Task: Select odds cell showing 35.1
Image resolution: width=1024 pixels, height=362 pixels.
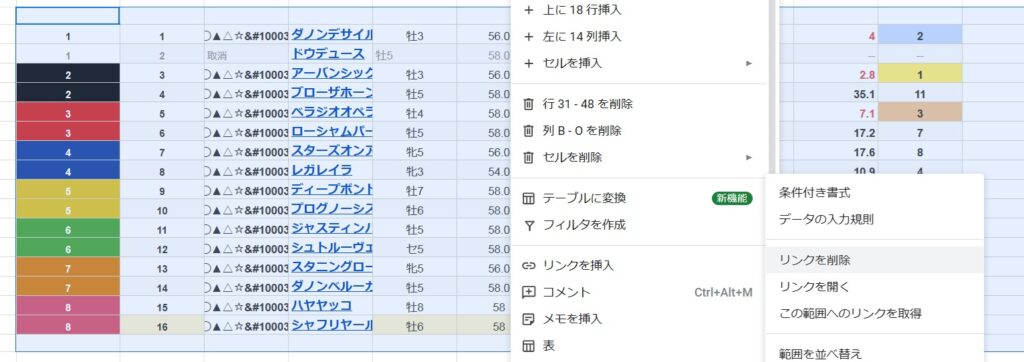Action: tap(836, 94)
